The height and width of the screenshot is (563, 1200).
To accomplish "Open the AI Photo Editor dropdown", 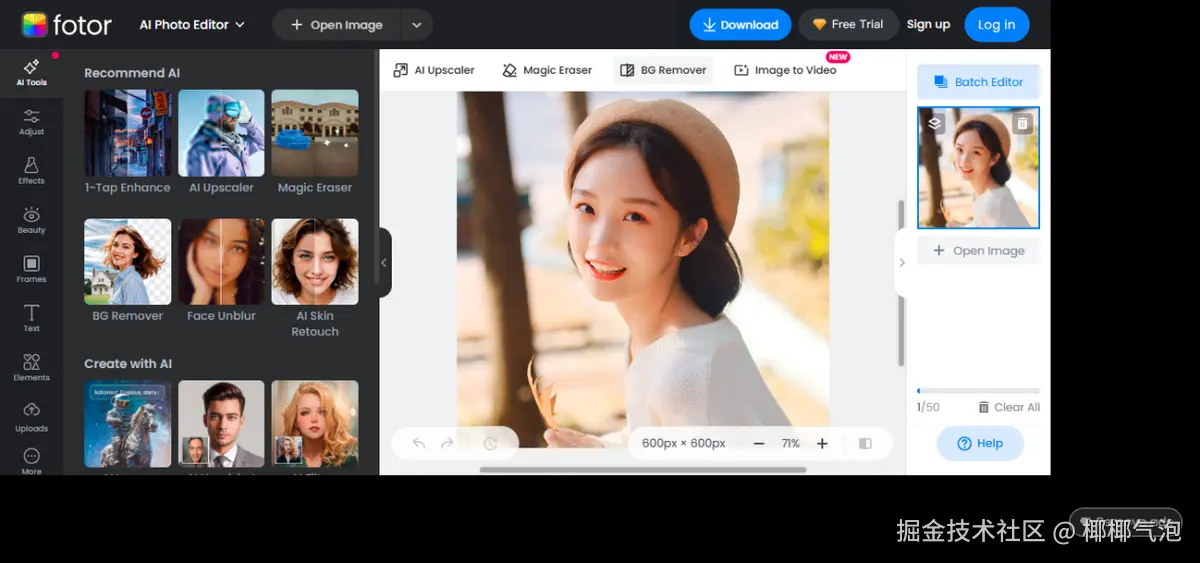I will 192,25.
